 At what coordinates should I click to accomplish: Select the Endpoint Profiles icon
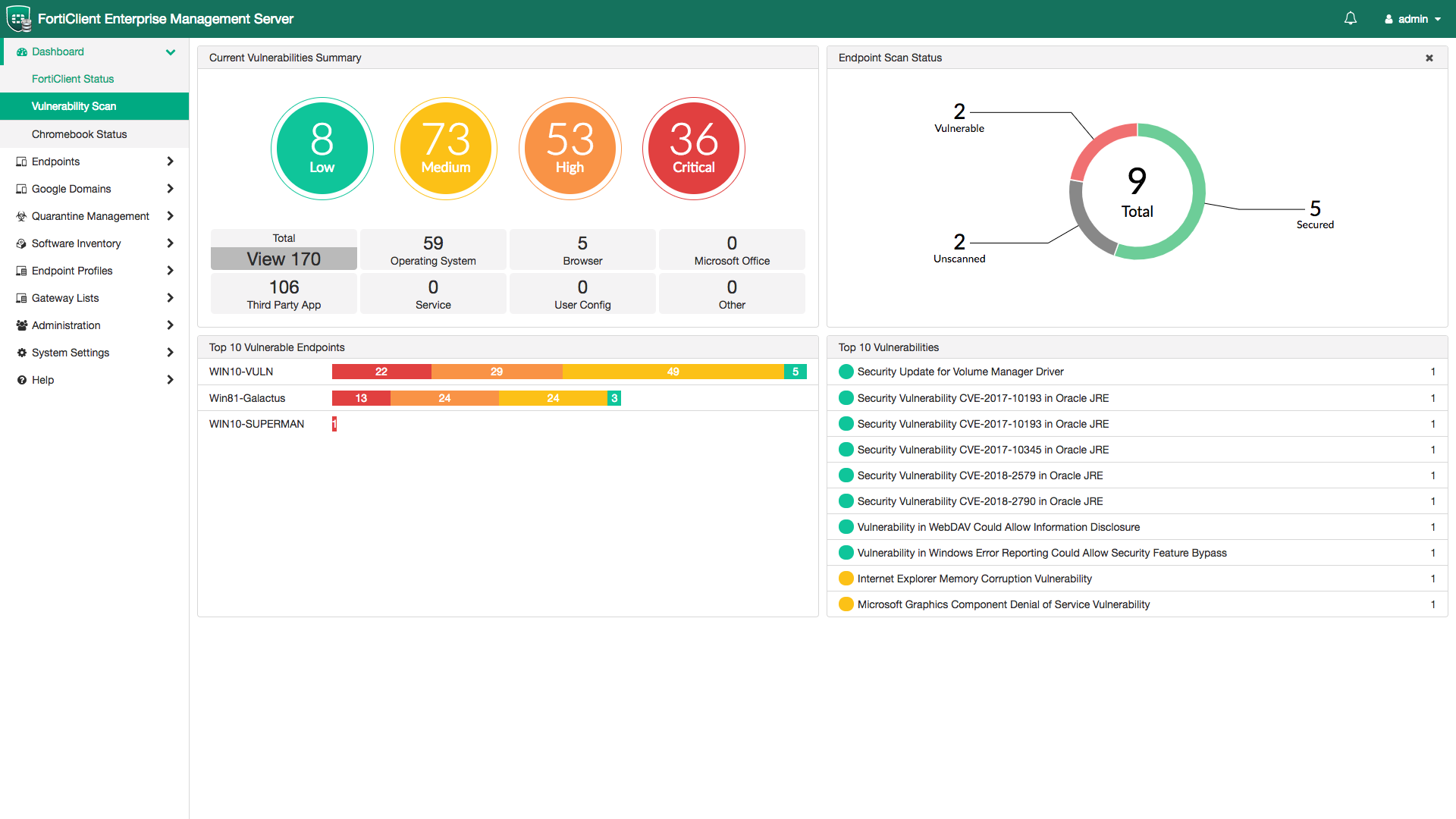coord(20,271)
